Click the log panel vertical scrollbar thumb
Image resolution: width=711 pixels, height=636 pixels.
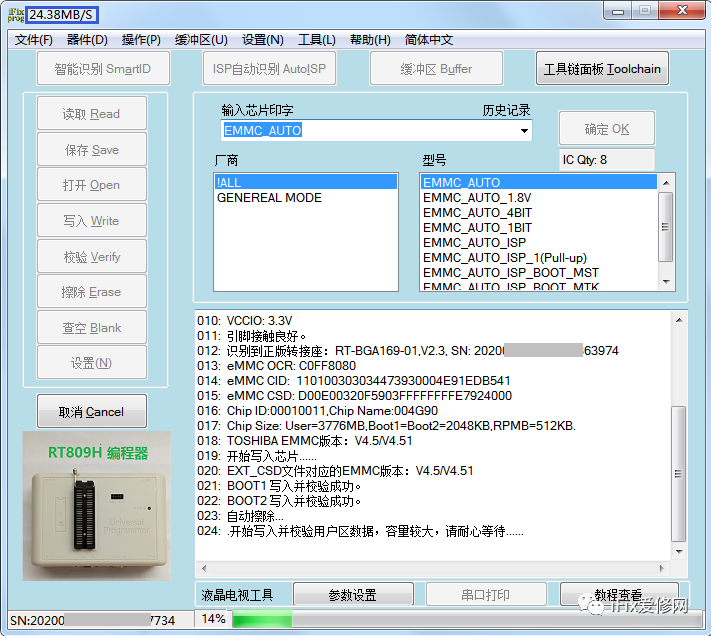tap(679, 474)
